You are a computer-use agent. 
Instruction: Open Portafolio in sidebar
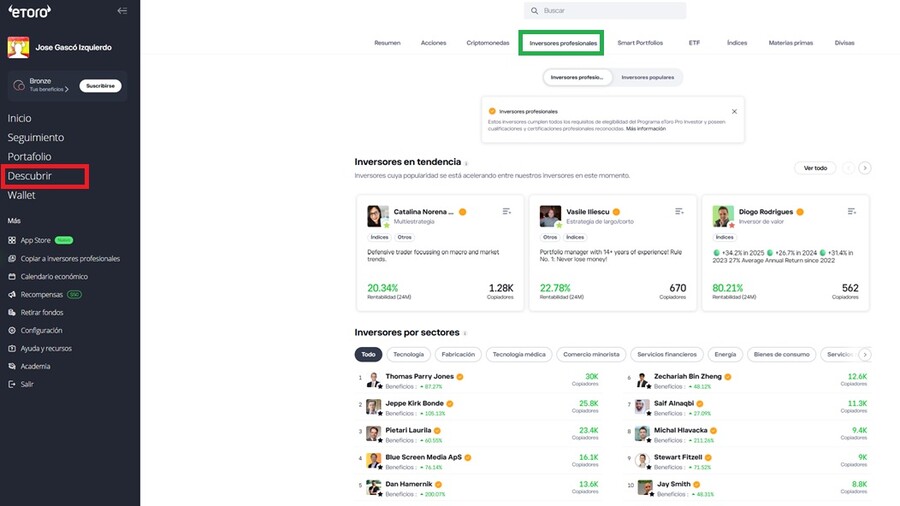(x=29, y=157)
